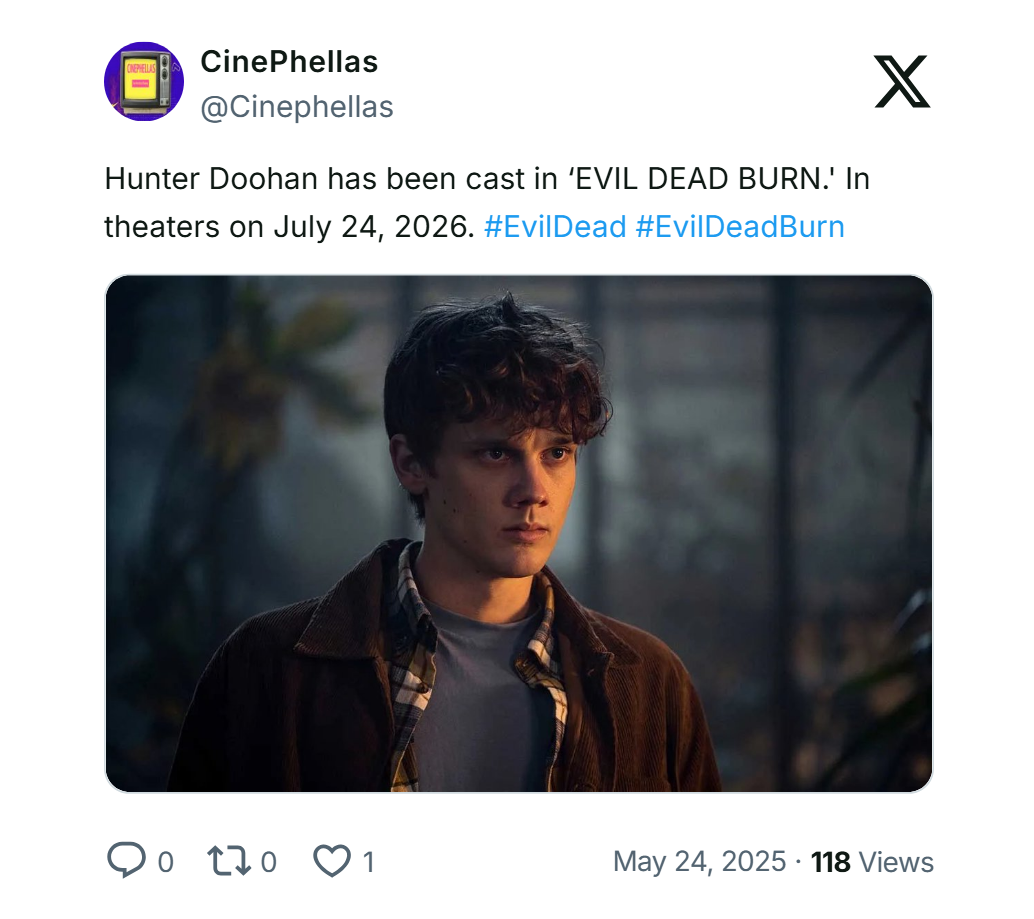Click the reply speech bubble icon
Image resolution: width=1034 pixels, height=919 pixels.
pyautogui.click(x=129, y=860)
